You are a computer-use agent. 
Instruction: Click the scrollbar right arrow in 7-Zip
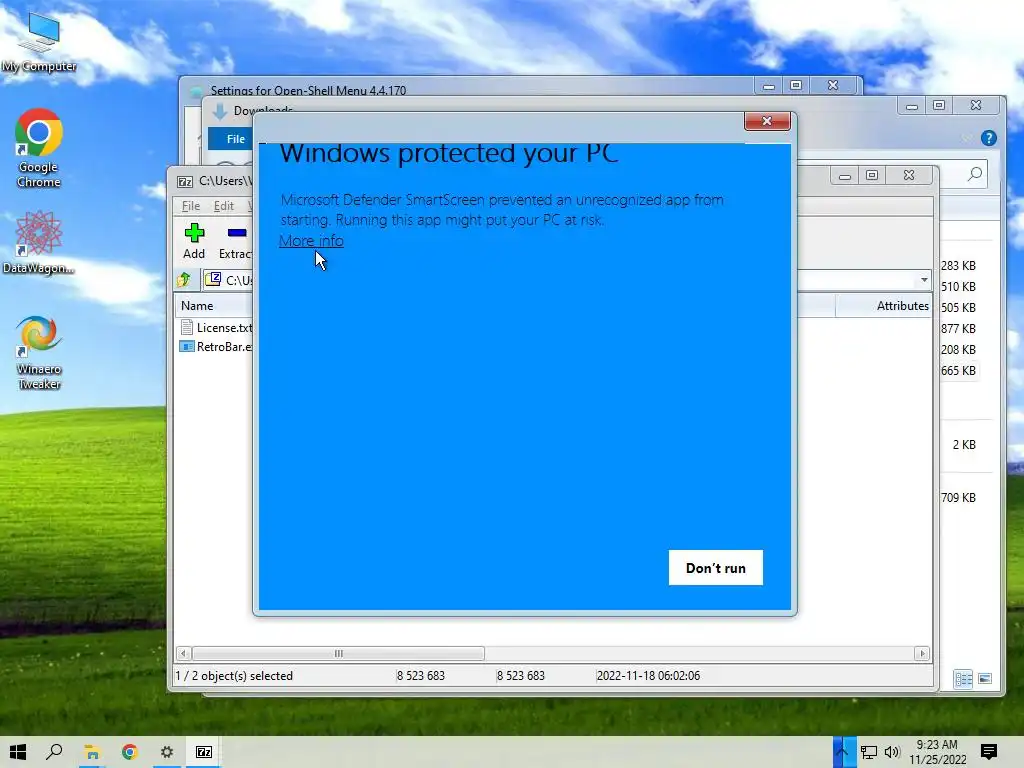click(922, 653)
